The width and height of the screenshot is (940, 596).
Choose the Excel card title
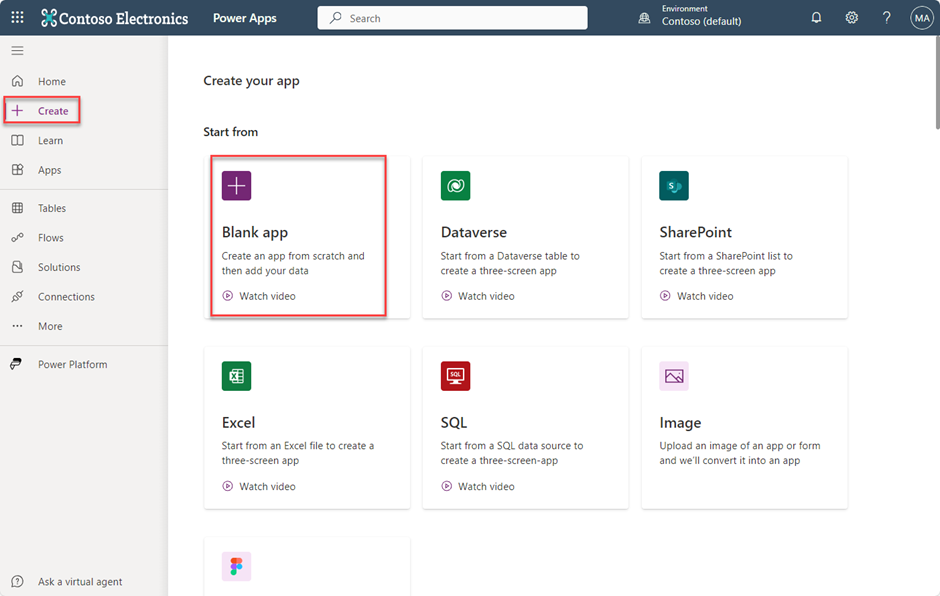[x=238, y=423]
